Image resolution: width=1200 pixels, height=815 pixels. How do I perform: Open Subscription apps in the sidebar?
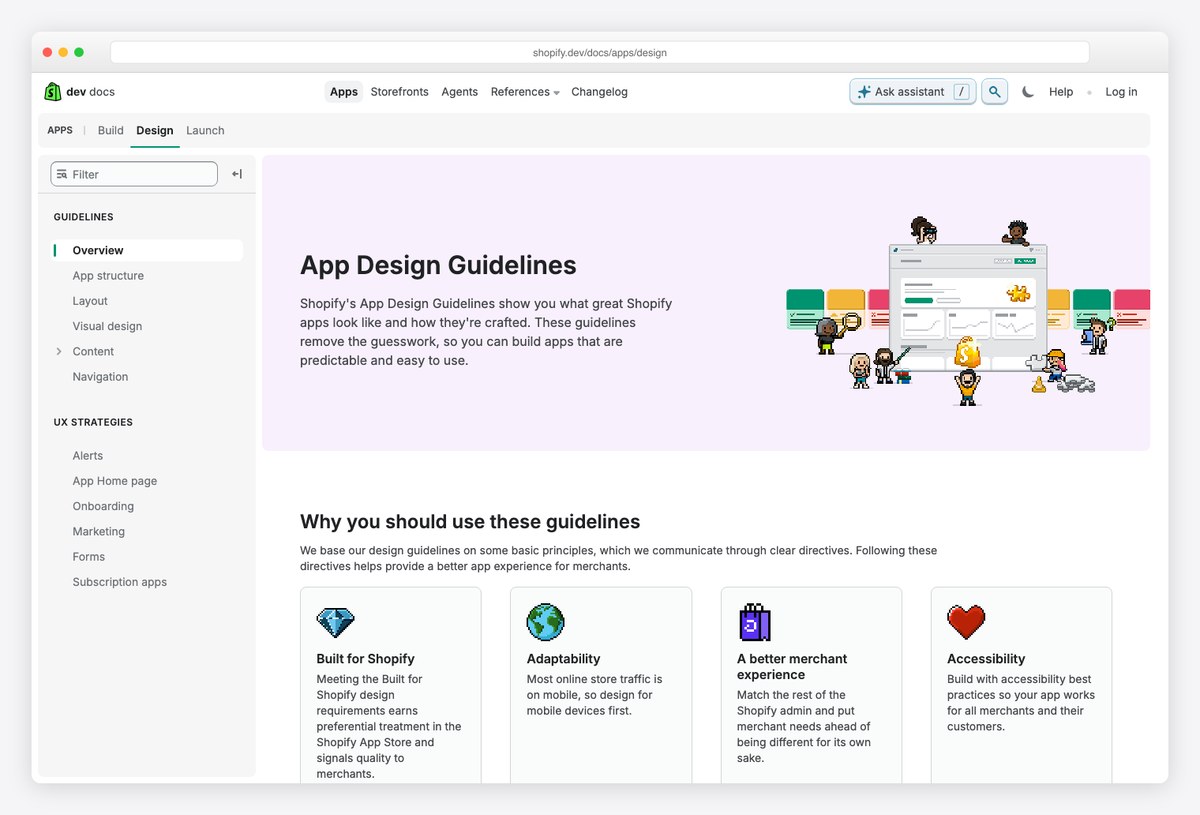point(120,582)
